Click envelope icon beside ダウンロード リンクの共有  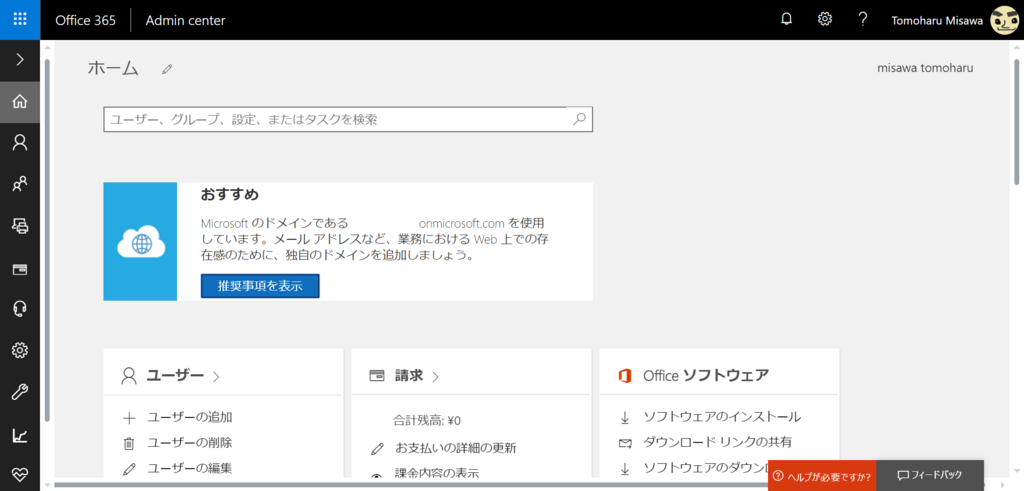click(625, 443)
